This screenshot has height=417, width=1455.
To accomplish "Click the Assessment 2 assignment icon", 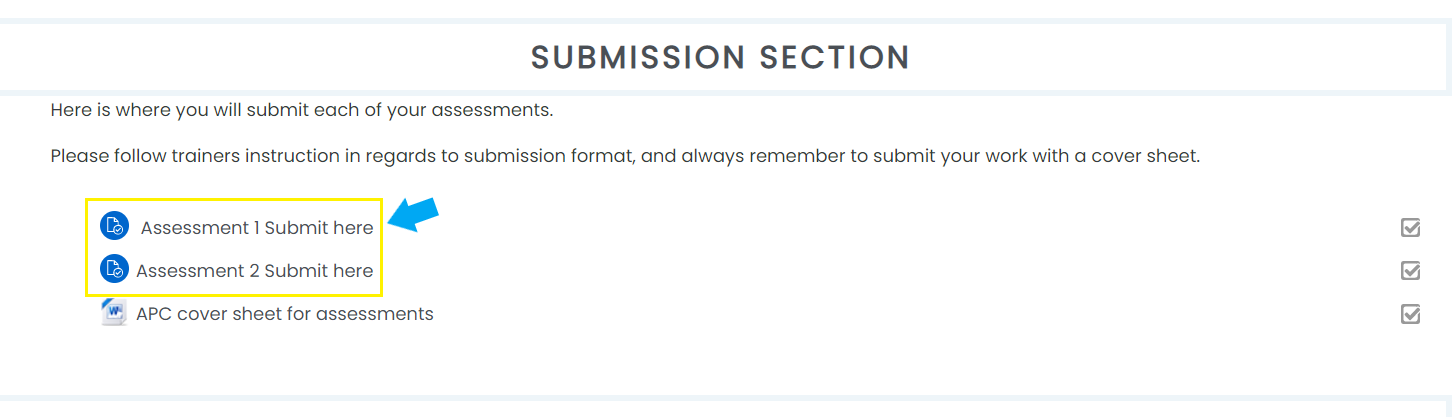I will point(115,270).
